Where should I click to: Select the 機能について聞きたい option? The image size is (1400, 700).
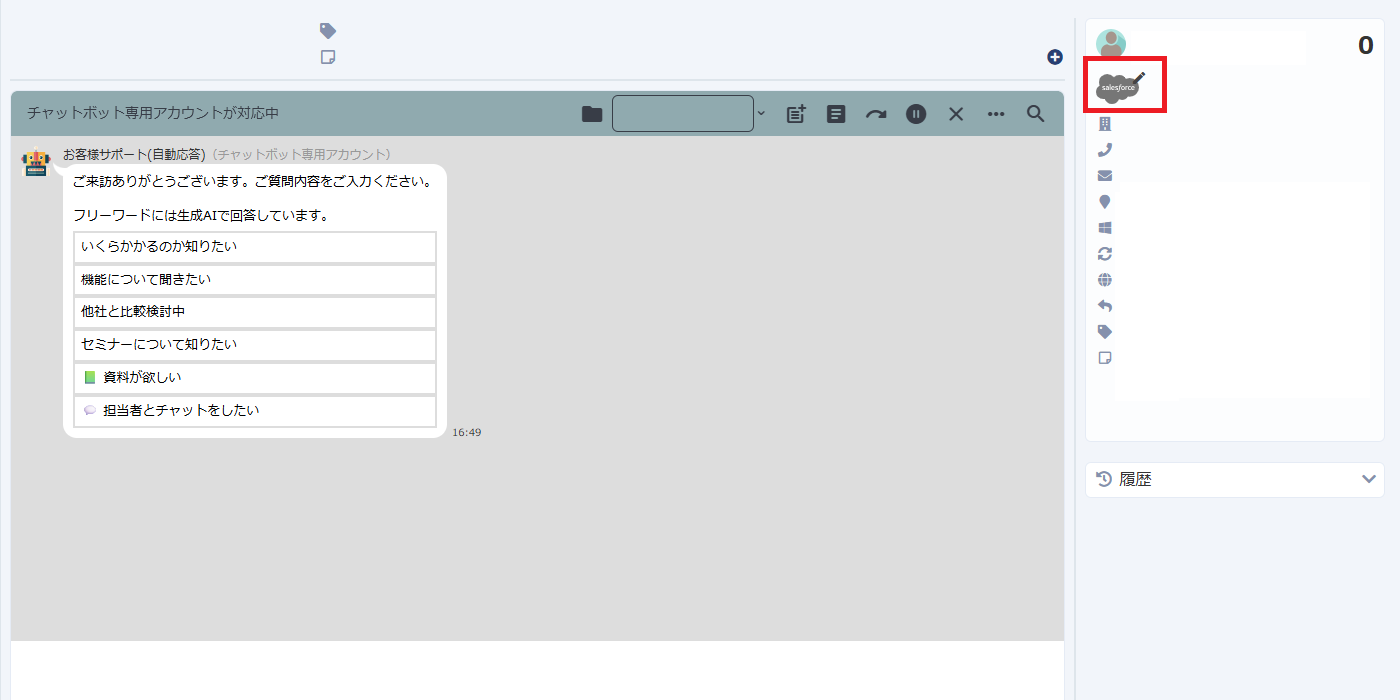[255, 279]
